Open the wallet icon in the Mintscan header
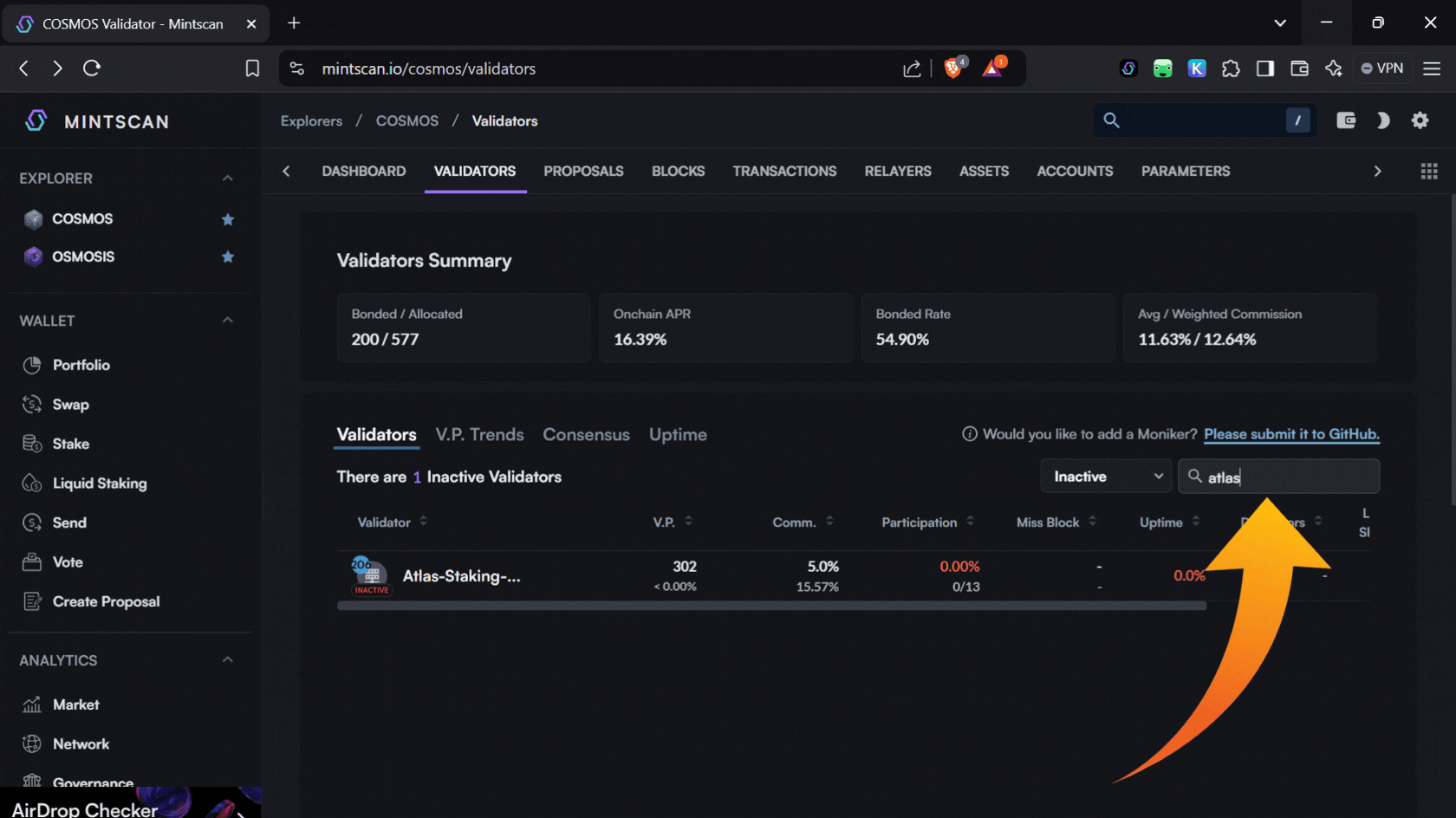1456x818 pixels. [x=1346, y=120]
